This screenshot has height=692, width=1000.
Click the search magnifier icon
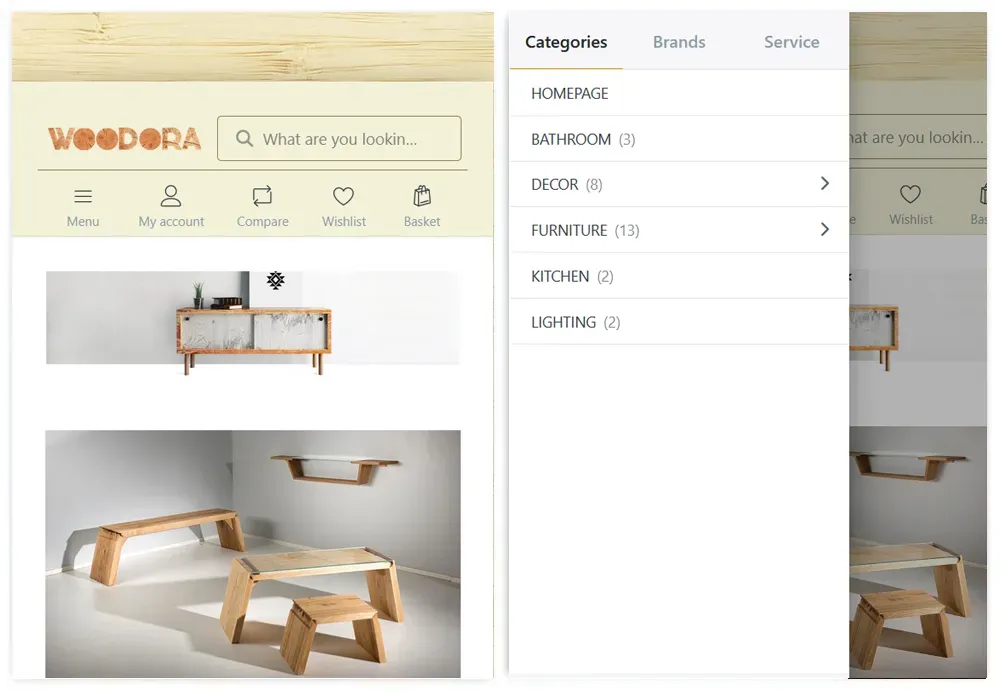click(244, 138)
